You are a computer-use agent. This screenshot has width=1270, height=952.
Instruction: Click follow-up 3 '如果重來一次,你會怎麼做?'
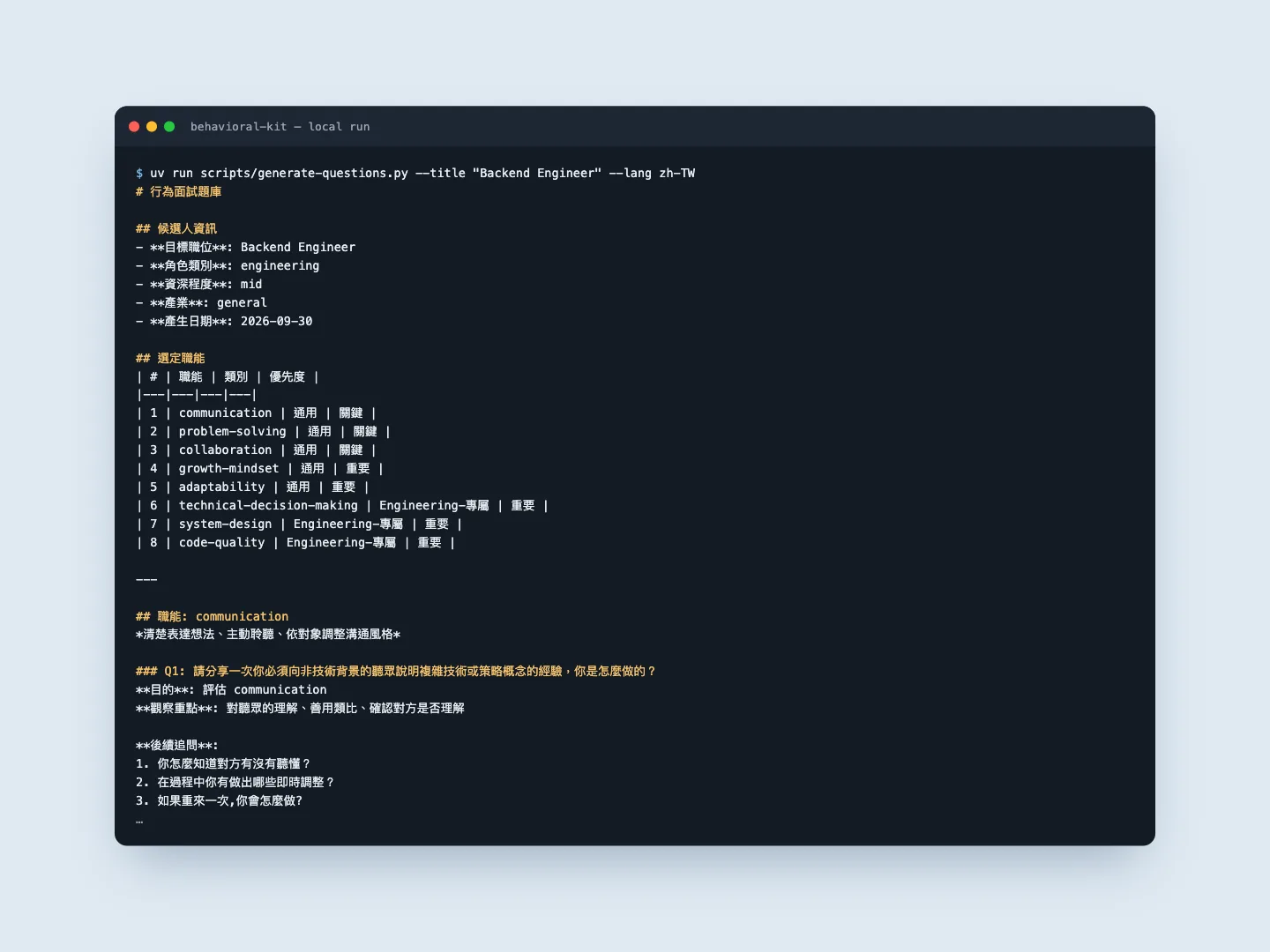pos(220,800)
